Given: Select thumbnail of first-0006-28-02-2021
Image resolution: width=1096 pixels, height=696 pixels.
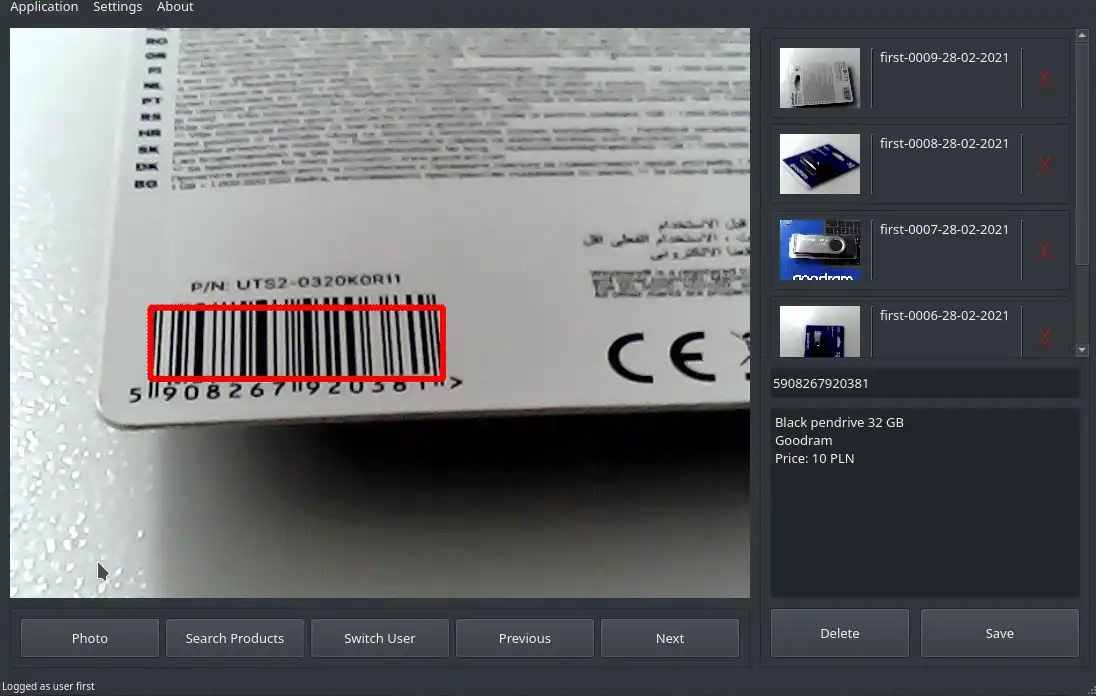Looking at the screenshot, I should (820, 332).
